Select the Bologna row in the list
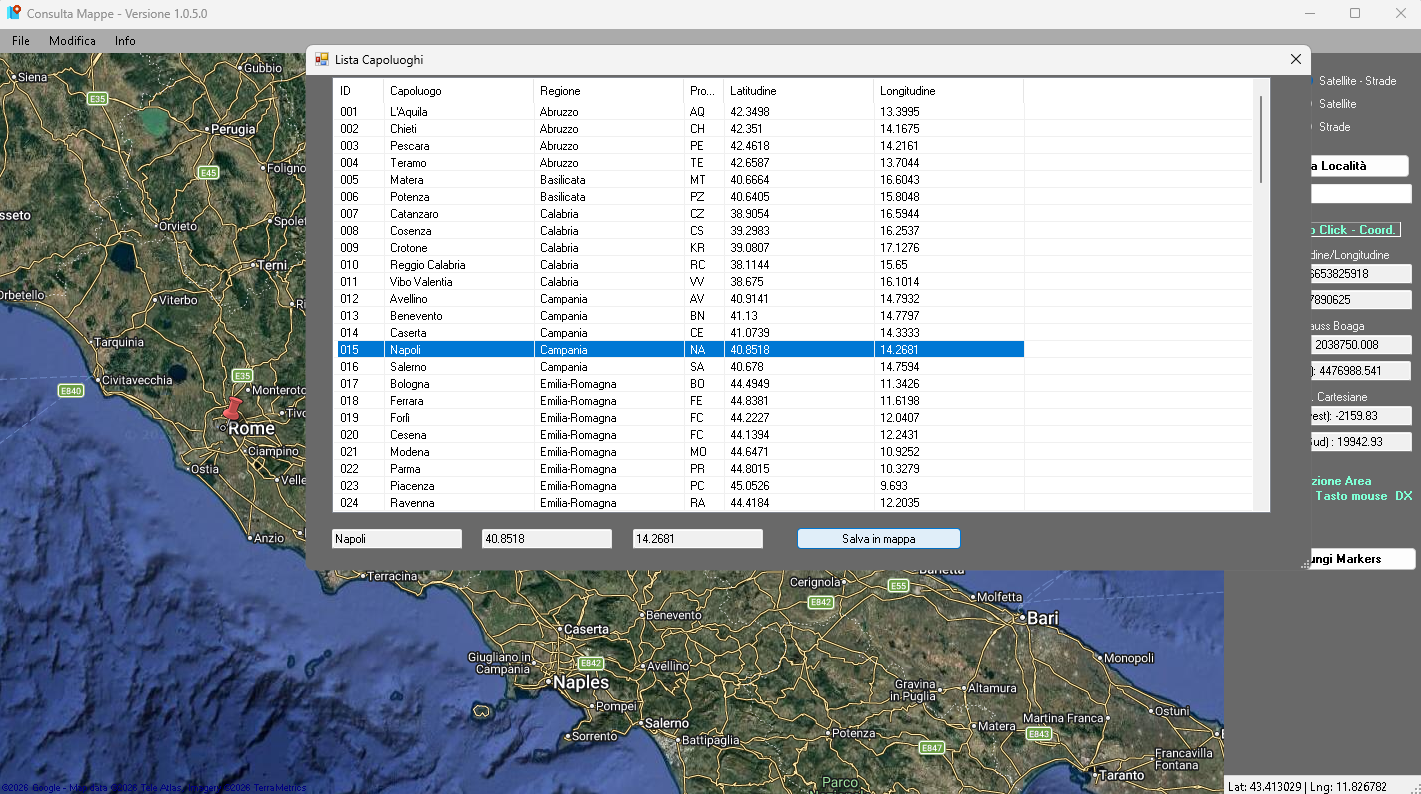 [x=679, y=384]
